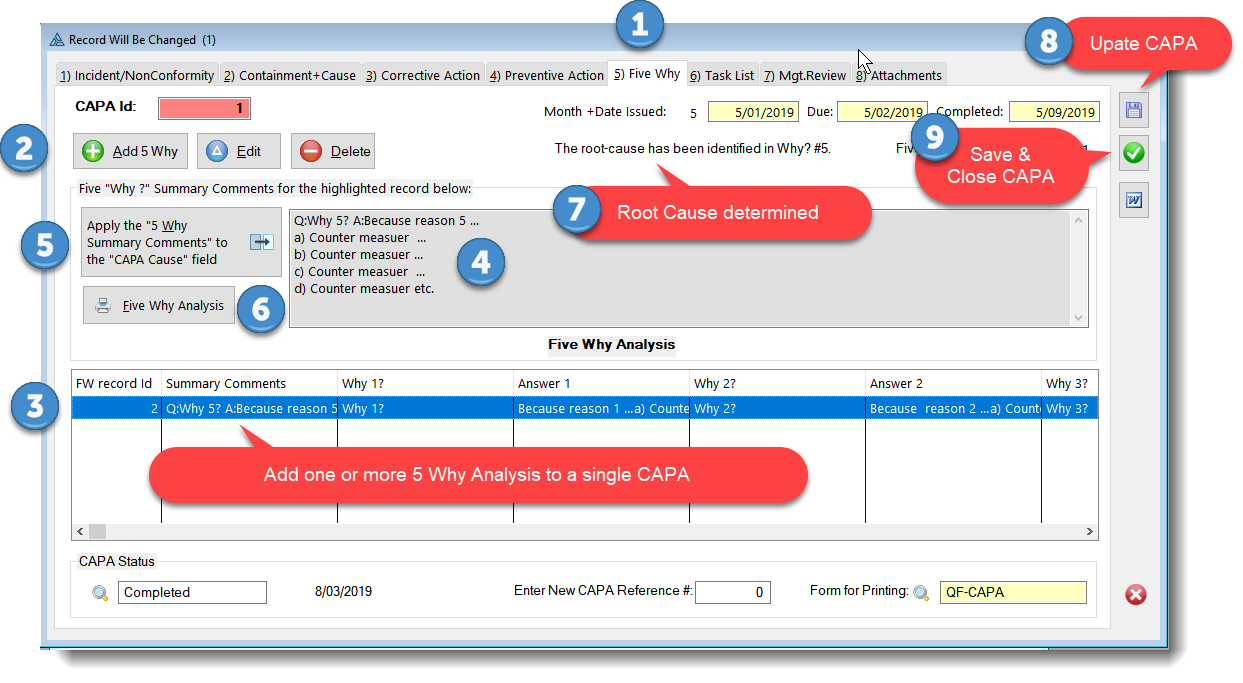Click the arrow icon to apply summary comments
Viewport: 1243px width, 683px height.
[261, 242]
